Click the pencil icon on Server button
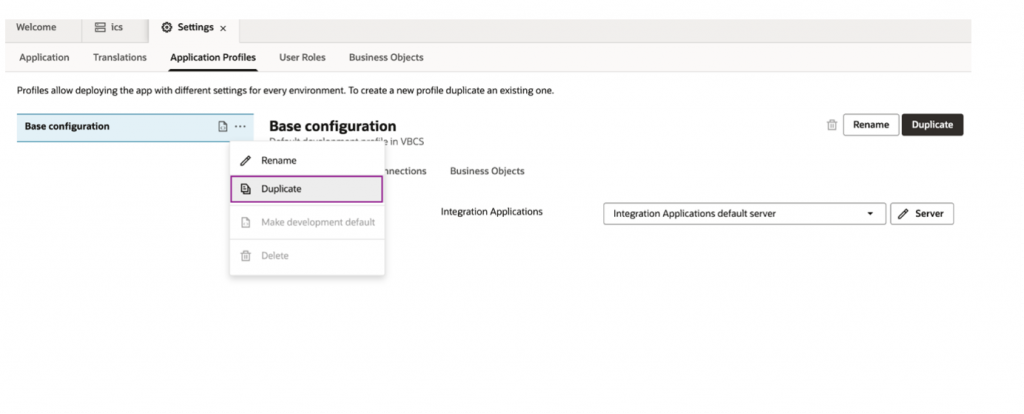 click(x=904, y=214)
